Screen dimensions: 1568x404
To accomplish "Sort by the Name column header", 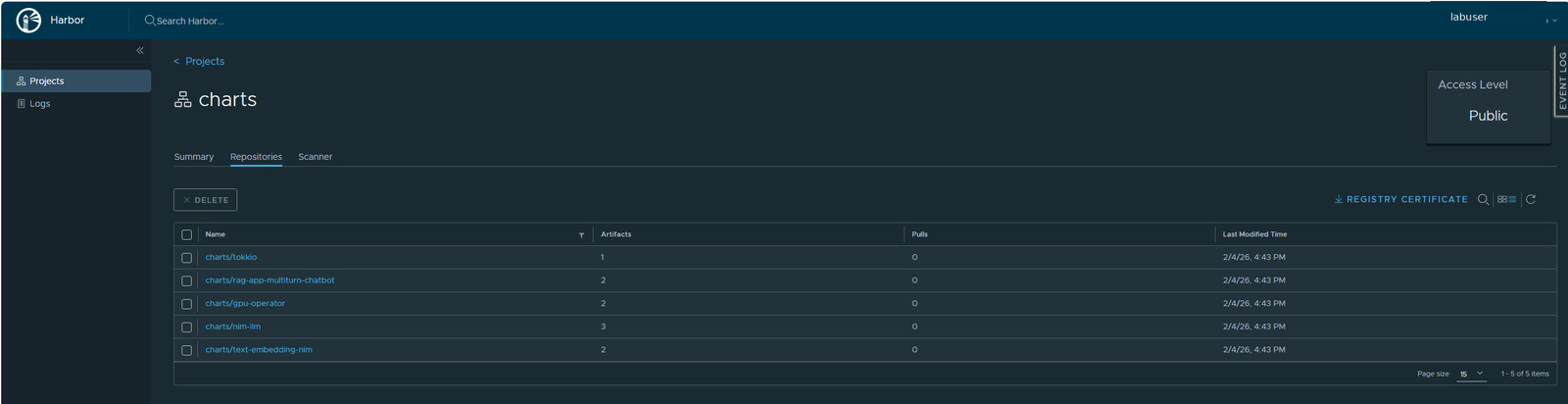I will pyautogui.click(x=216, y=234).
